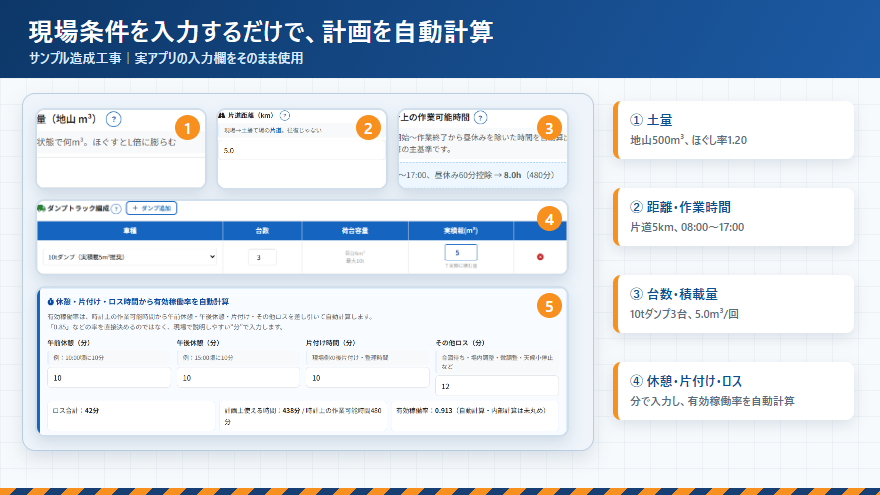
Task: Click the 例：15:00頃に10分 hint text
Action: pyautogui.click(x=208, y=358)
